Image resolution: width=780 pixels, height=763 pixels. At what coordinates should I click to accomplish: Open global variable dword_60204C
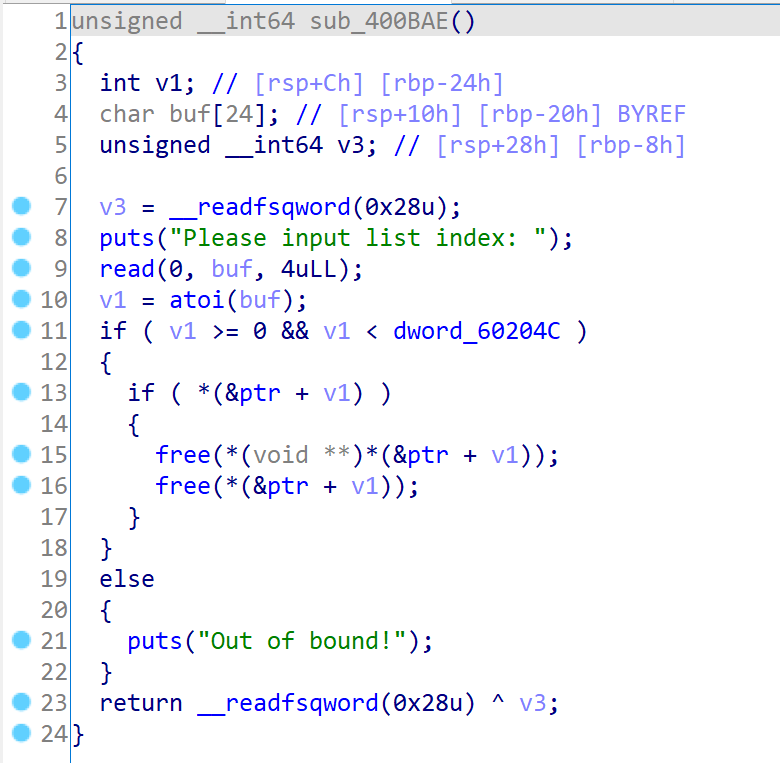tap(477, 331)
